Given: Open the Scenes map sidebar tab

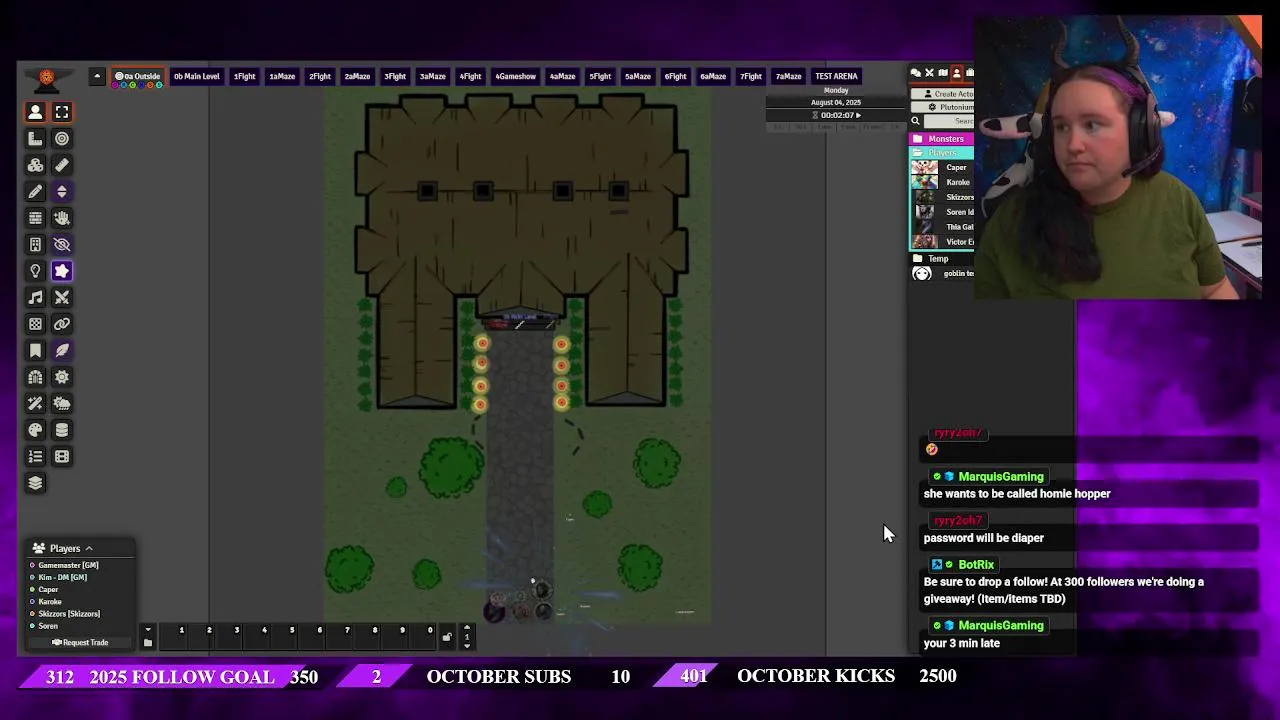Looking at the screenshot, I should pos(943,72).
